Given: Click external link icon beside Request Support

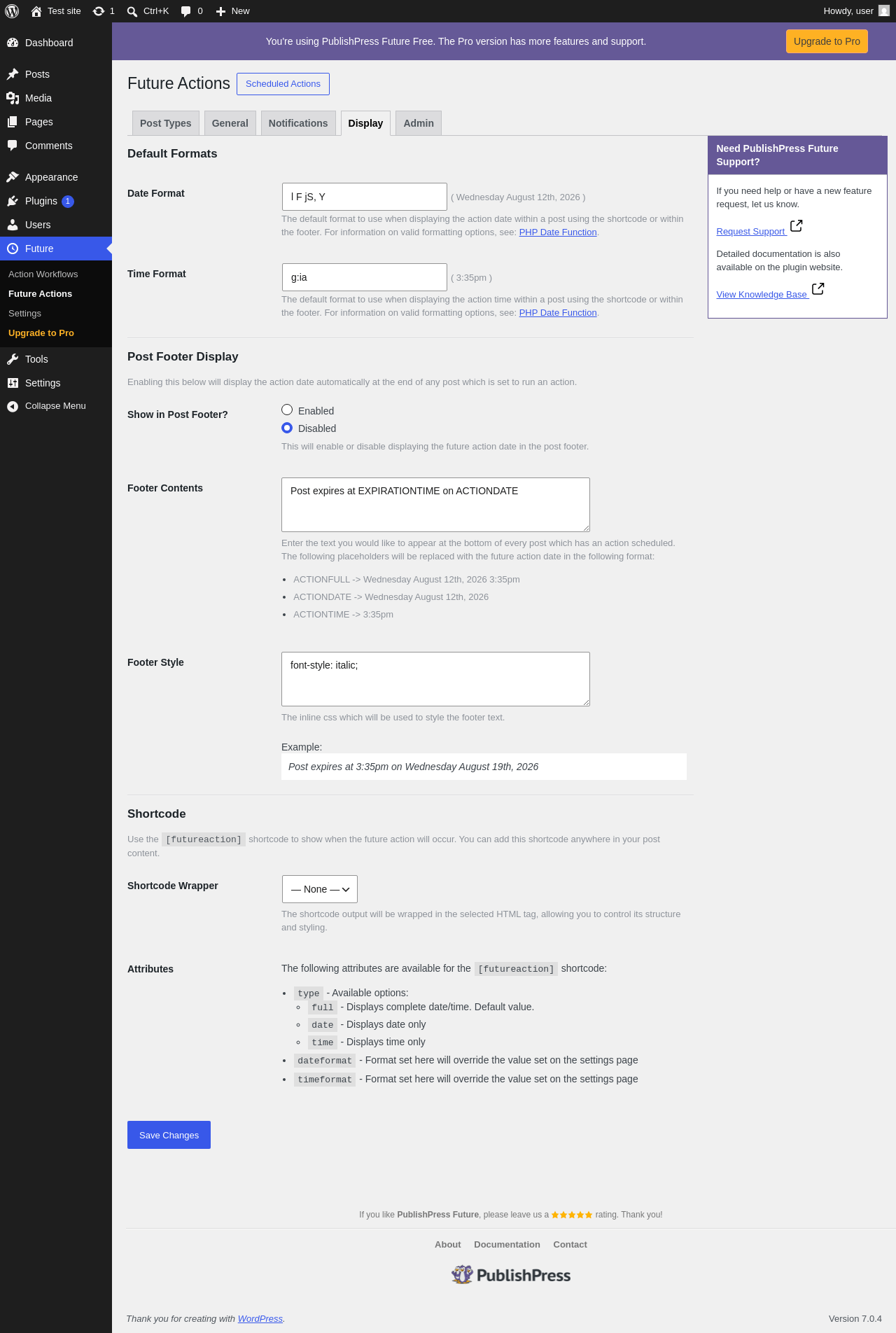Looking at the screenshot, I should (x=796, y=226).
